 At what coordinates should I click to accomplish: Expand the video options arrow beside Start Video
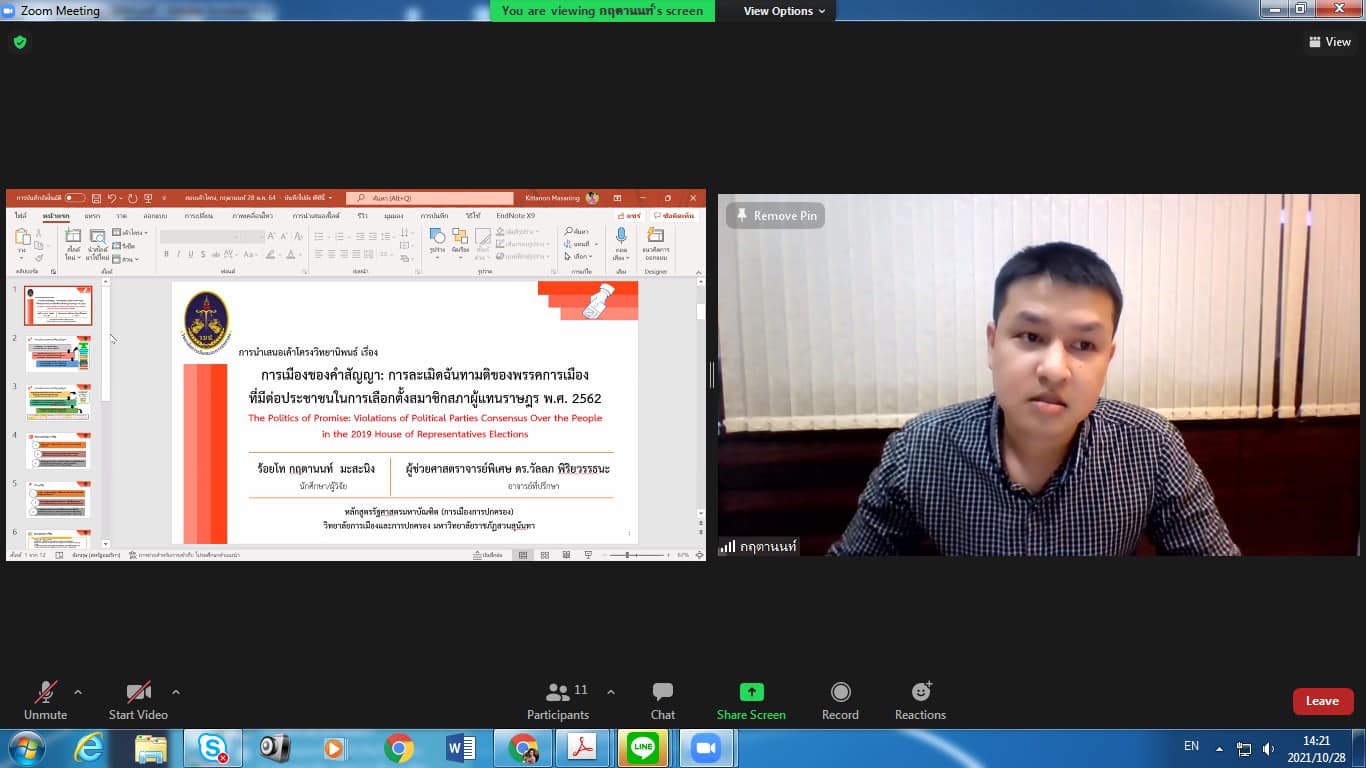click(176, 692)
